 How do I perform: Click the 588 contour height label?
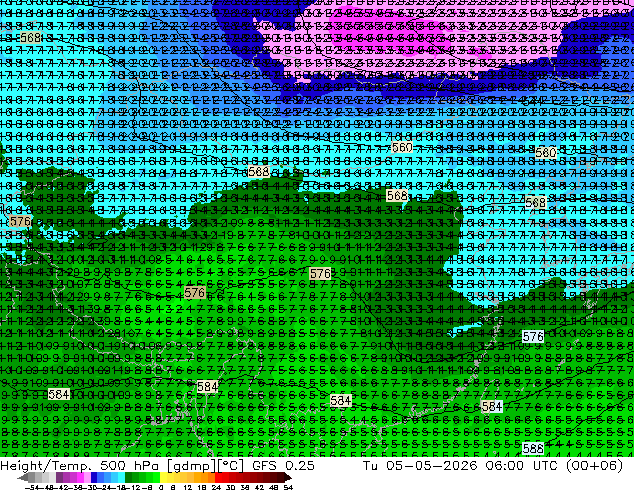[533, 448]
